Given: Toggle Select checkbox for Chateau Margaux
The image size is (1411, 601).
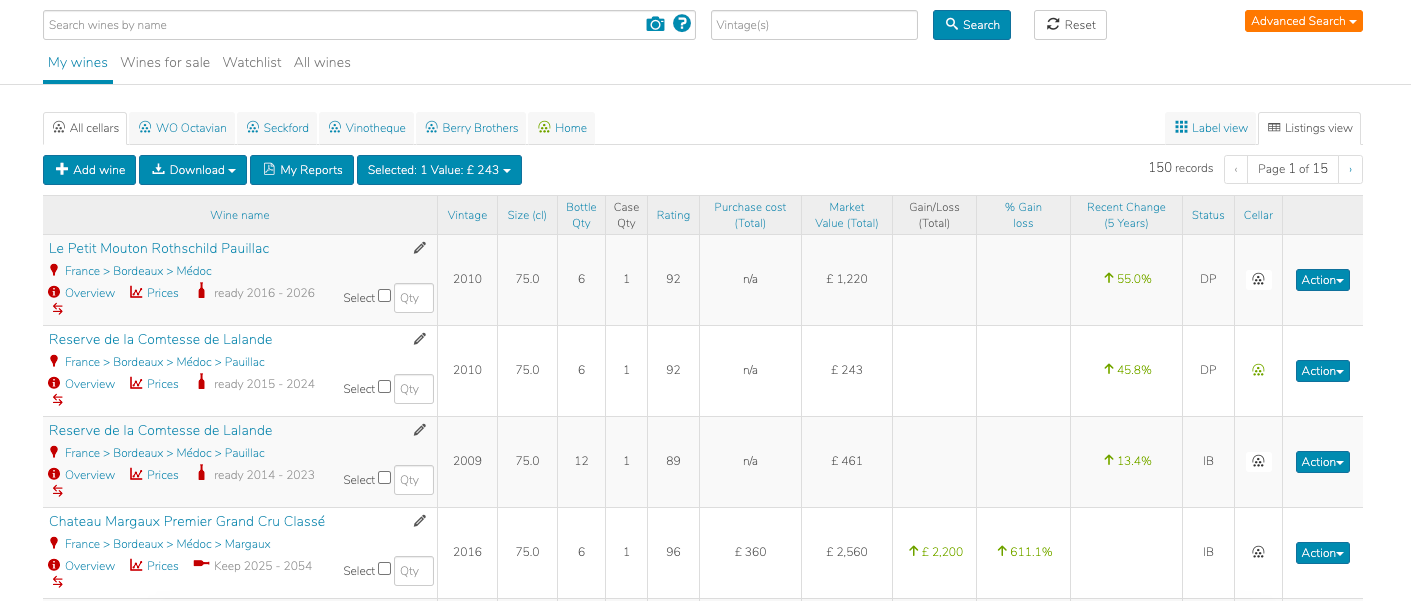Looking at the screenshot, I should pos(385,569).
